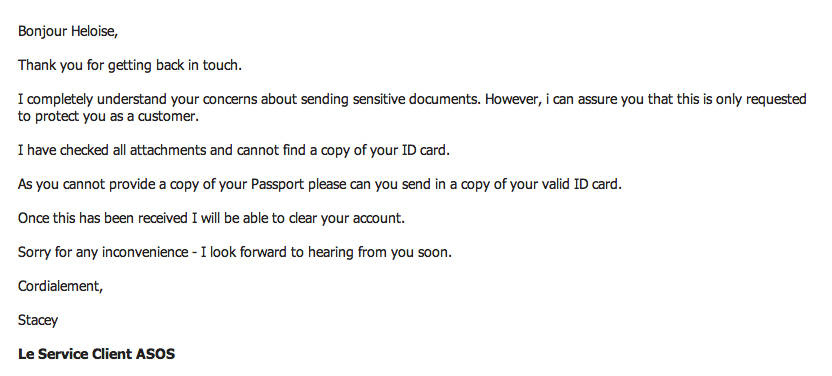Click 'Once this has been received'
The height and width of the screenshot is (376, 832).
102,218
